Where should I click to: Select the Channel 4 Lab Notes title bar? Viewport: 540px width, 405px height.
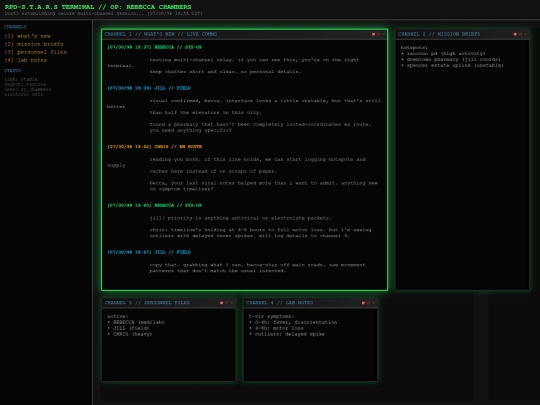(310, 303)
